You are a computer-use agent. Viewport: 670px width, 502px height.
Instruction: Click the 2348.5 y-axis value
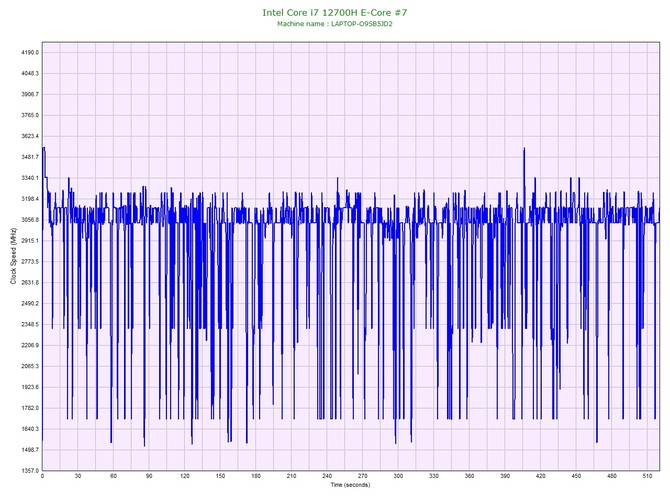tap(30, 325)
